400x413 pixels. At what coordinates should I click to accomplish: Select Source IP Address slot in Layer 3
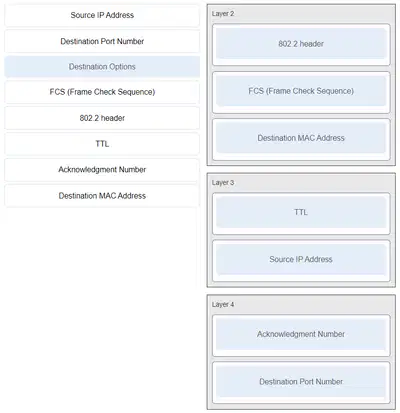pos(301,260)
